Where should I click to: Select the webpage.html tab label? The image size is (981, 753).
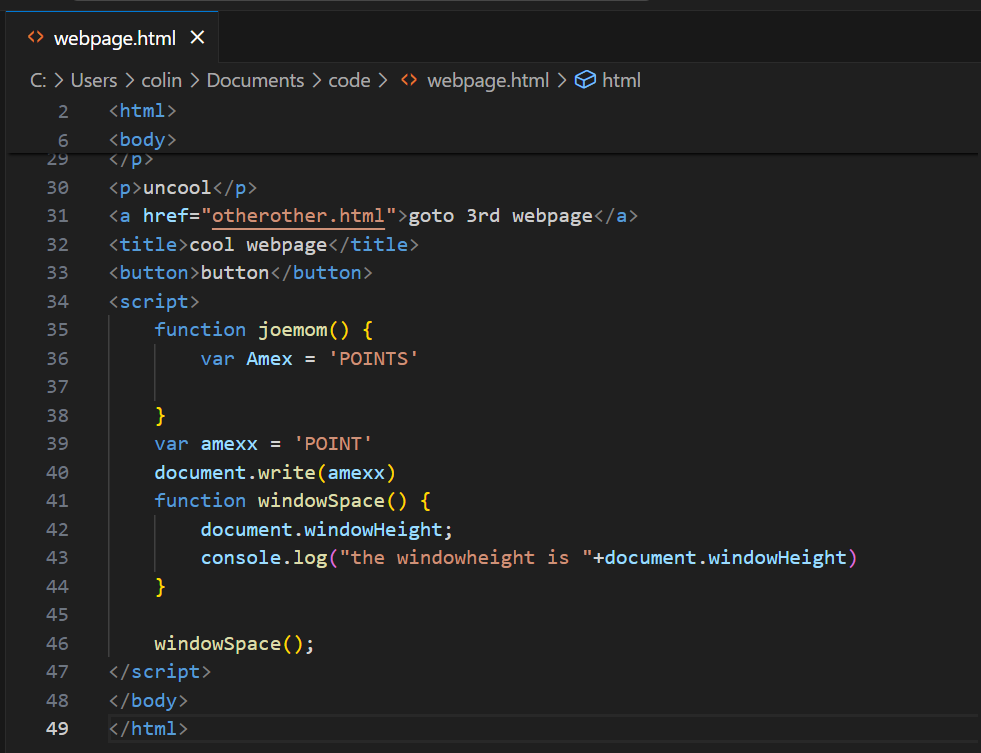114,38
